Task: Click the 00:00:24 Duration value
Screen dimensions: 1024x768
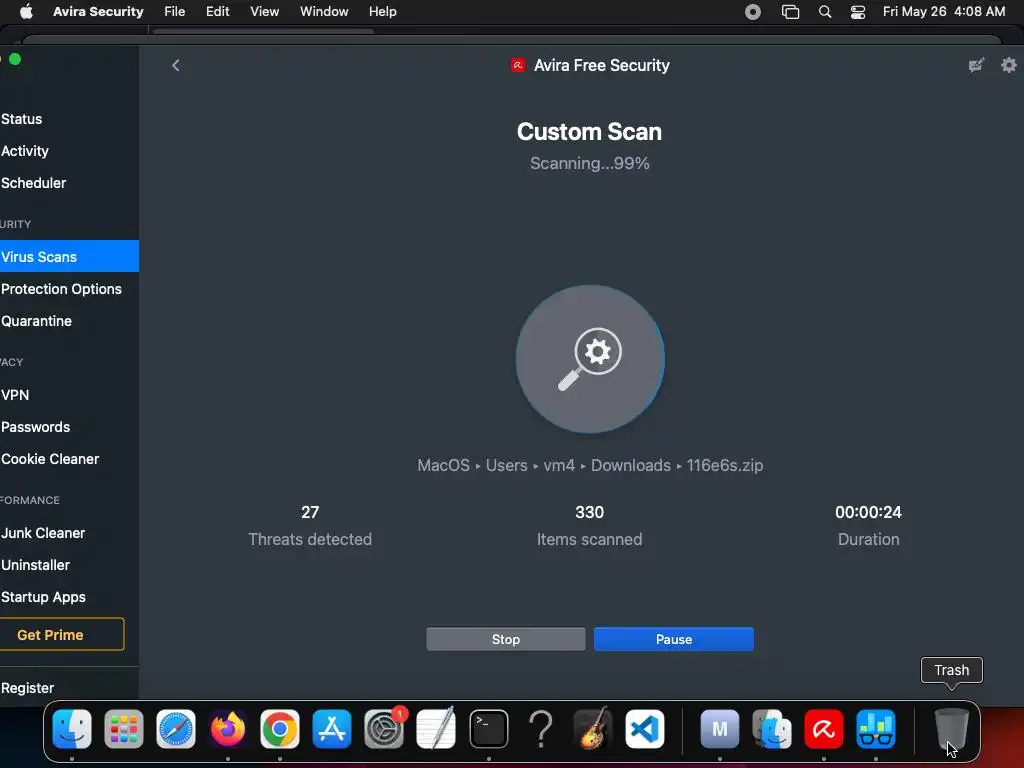Action: click(x=868, y=512)
